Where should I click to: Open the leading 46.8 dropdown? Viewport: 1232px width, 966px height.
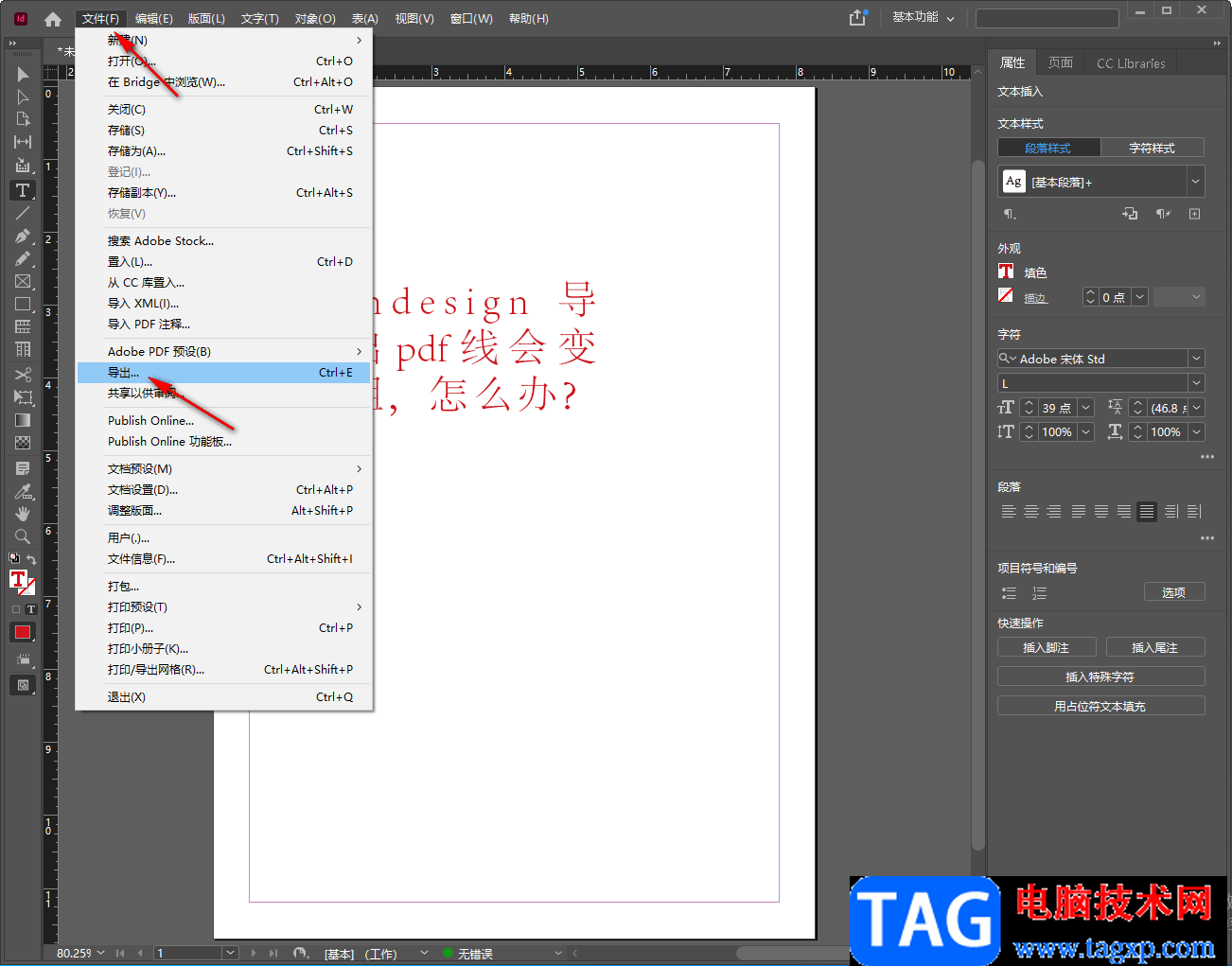click(x=1197, y=408)
